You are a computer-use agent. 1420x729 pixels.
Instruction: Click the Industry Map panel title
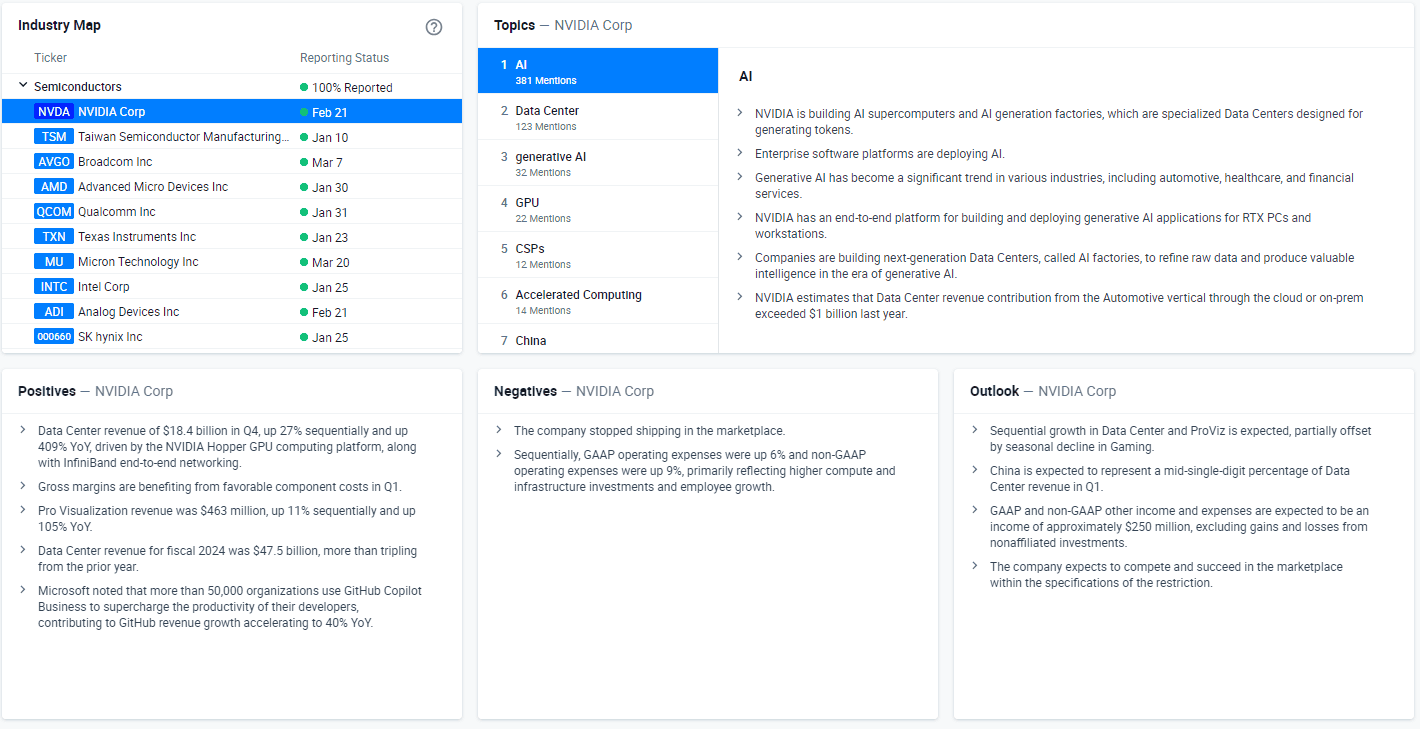(59, 25)
